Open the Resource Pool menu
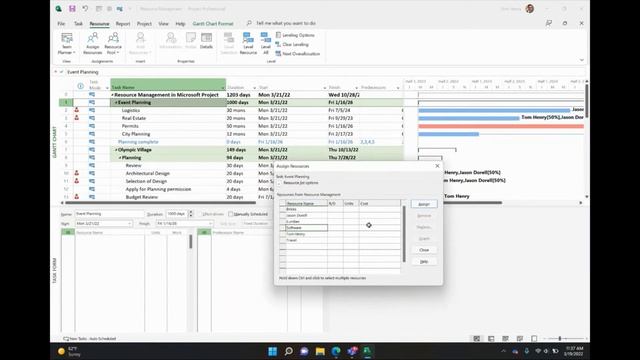The image size is (640, 360). click(113, 44)
